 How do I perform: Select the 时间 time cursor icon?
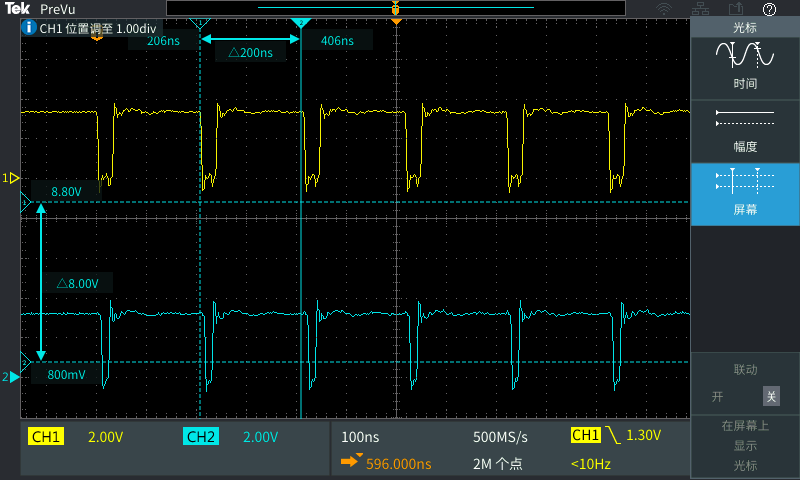tap(745, 65)
